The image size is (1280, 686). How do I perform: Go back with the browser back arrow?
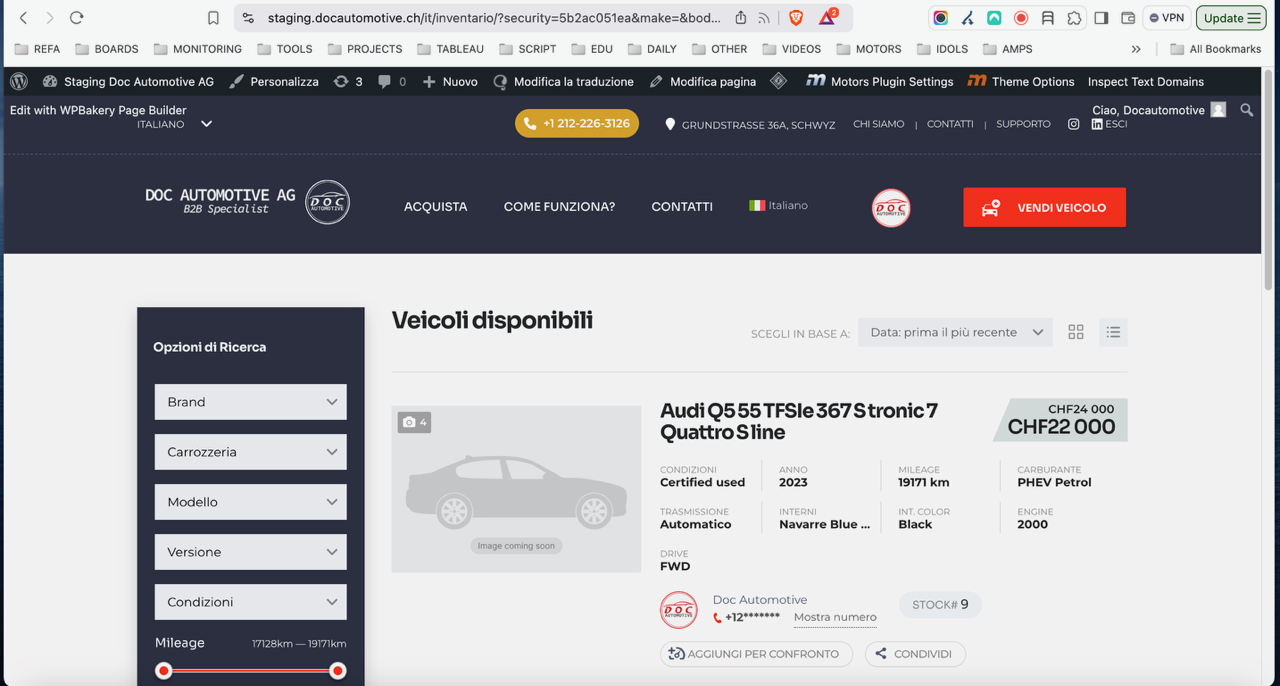pyautogui.click(x=24, y=18)
